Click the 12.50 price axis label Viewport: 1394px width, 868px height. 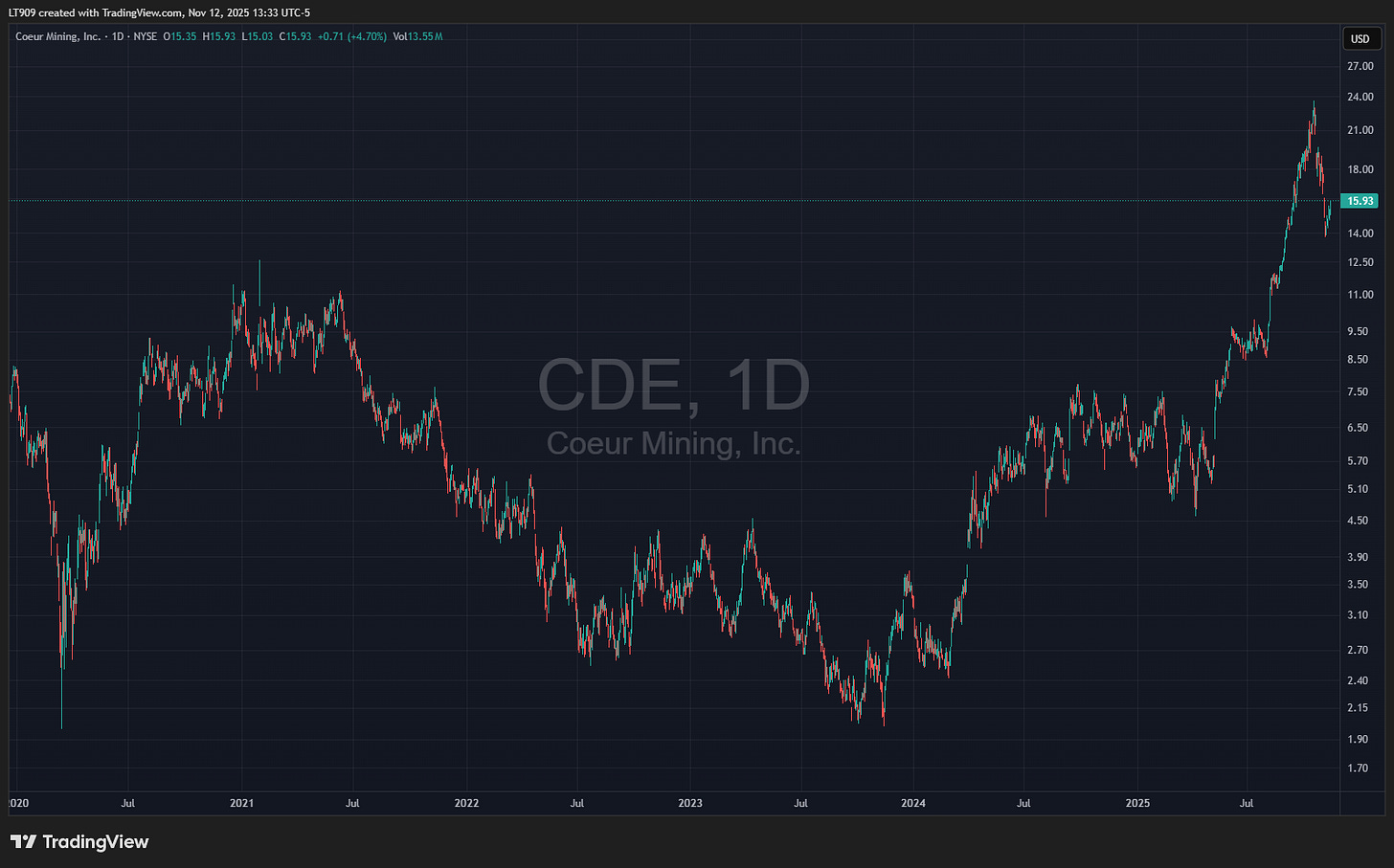(x=1360, y=261)
